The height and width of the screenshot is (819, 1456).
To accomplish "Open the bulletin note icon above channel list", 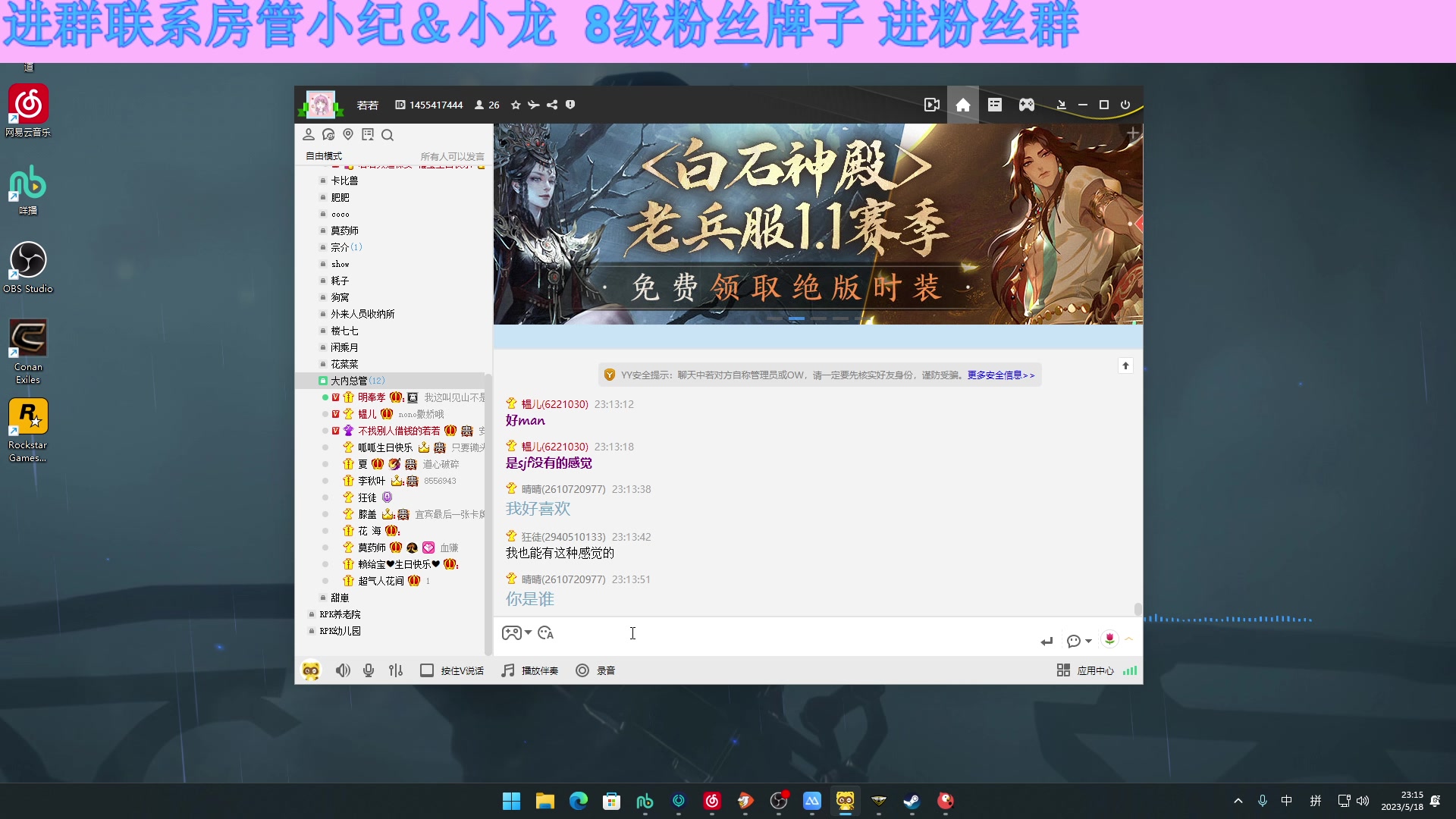I will [x=368, y=134].
